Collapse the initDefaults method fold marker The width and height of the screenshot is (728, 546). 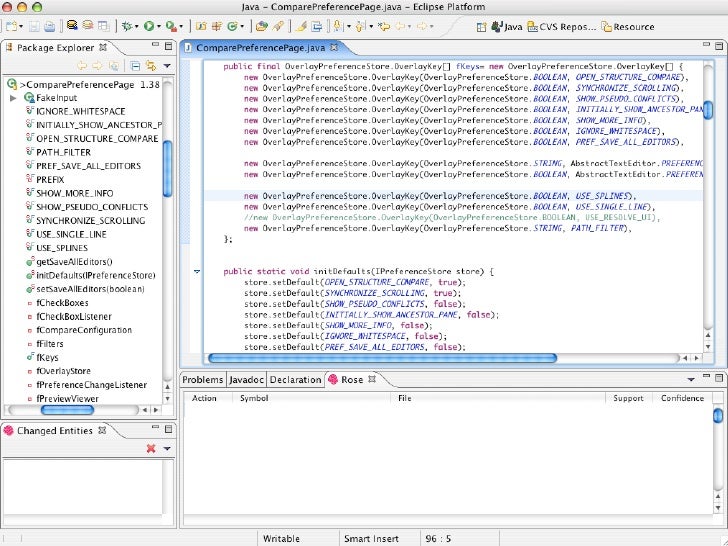196,271
